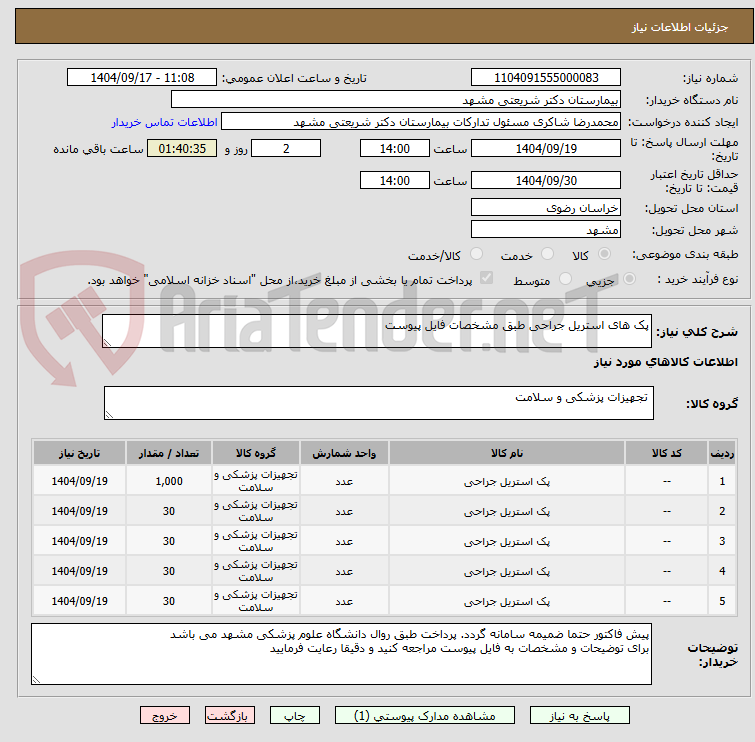Click the response deadline date 1404/09/19 field
Image resolution: width=755 pixels, height=742 pixels.
[546, 148]
